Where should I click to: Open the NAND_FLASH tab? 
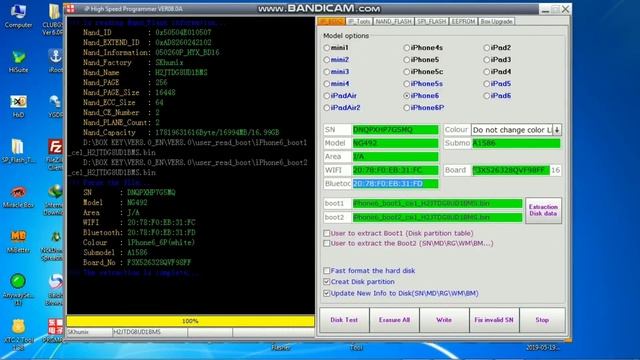coord(393,21)
